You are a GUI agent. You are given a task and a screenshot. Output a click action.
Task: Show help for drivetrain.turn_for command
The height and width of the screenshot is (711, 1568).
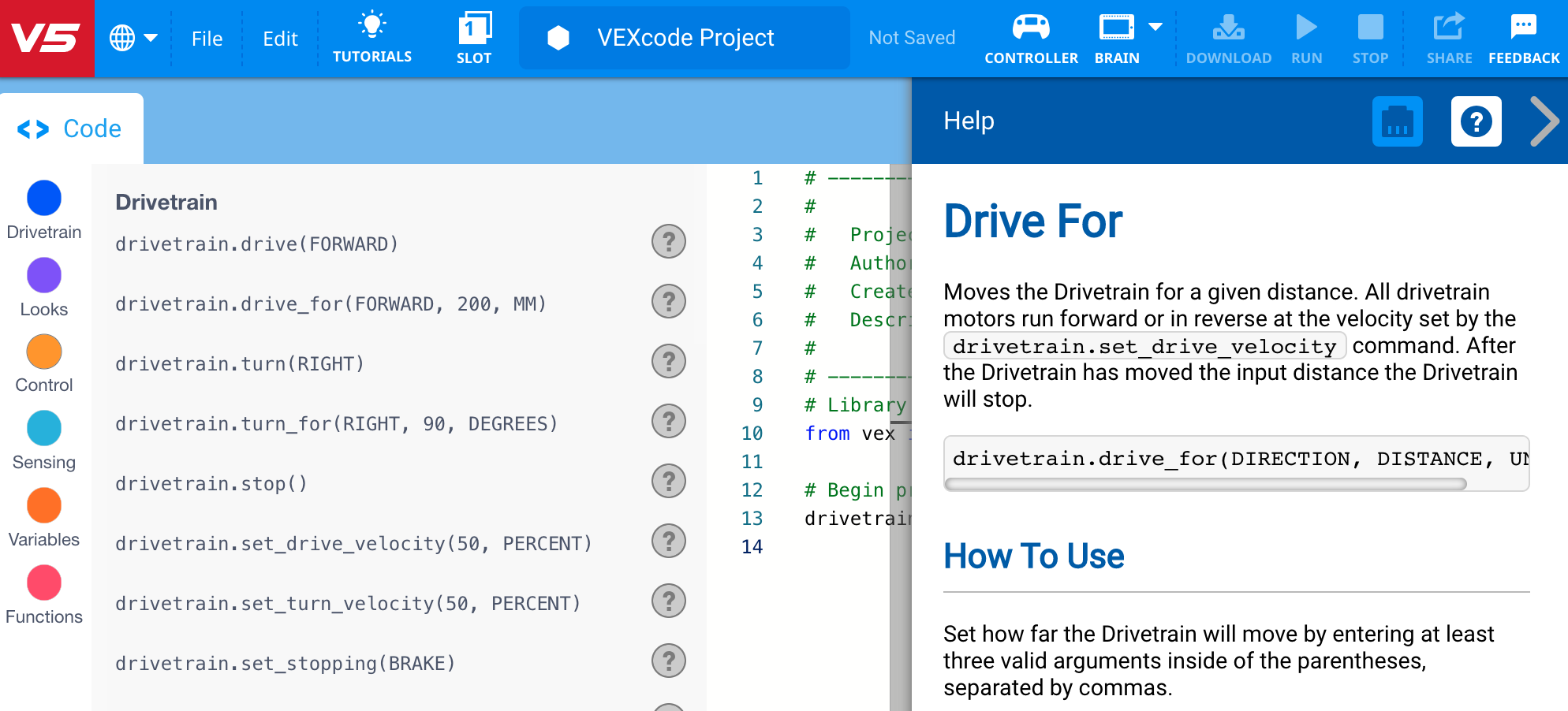point(668,422)
